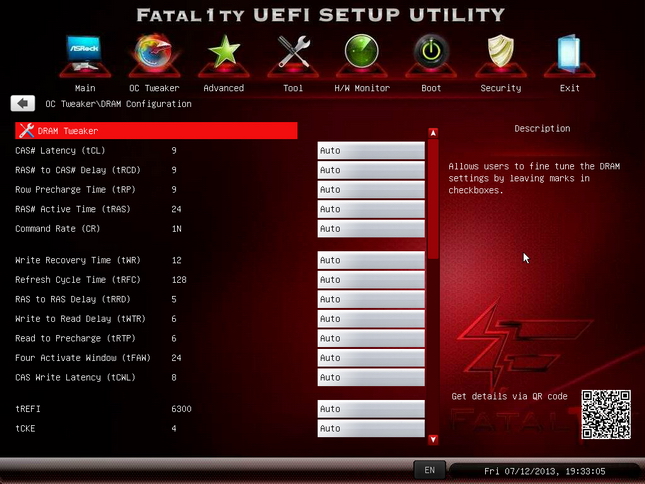Select the Read to Precharge (tRTP) label

[75, 338]
